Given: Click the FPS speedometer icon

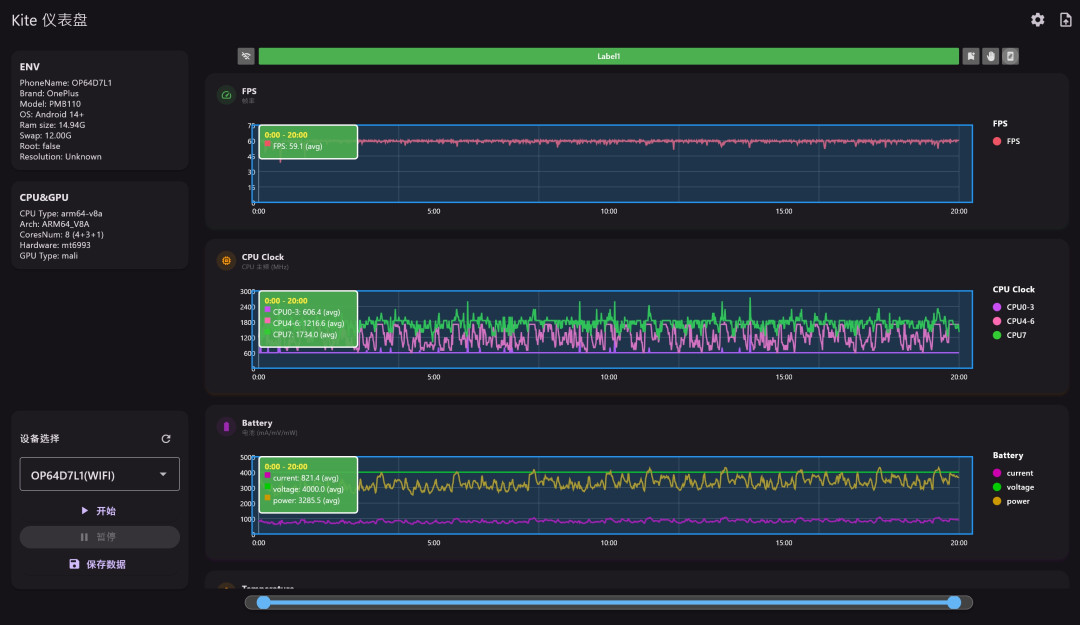Looking at the screenshot, I should coord(226,95).
